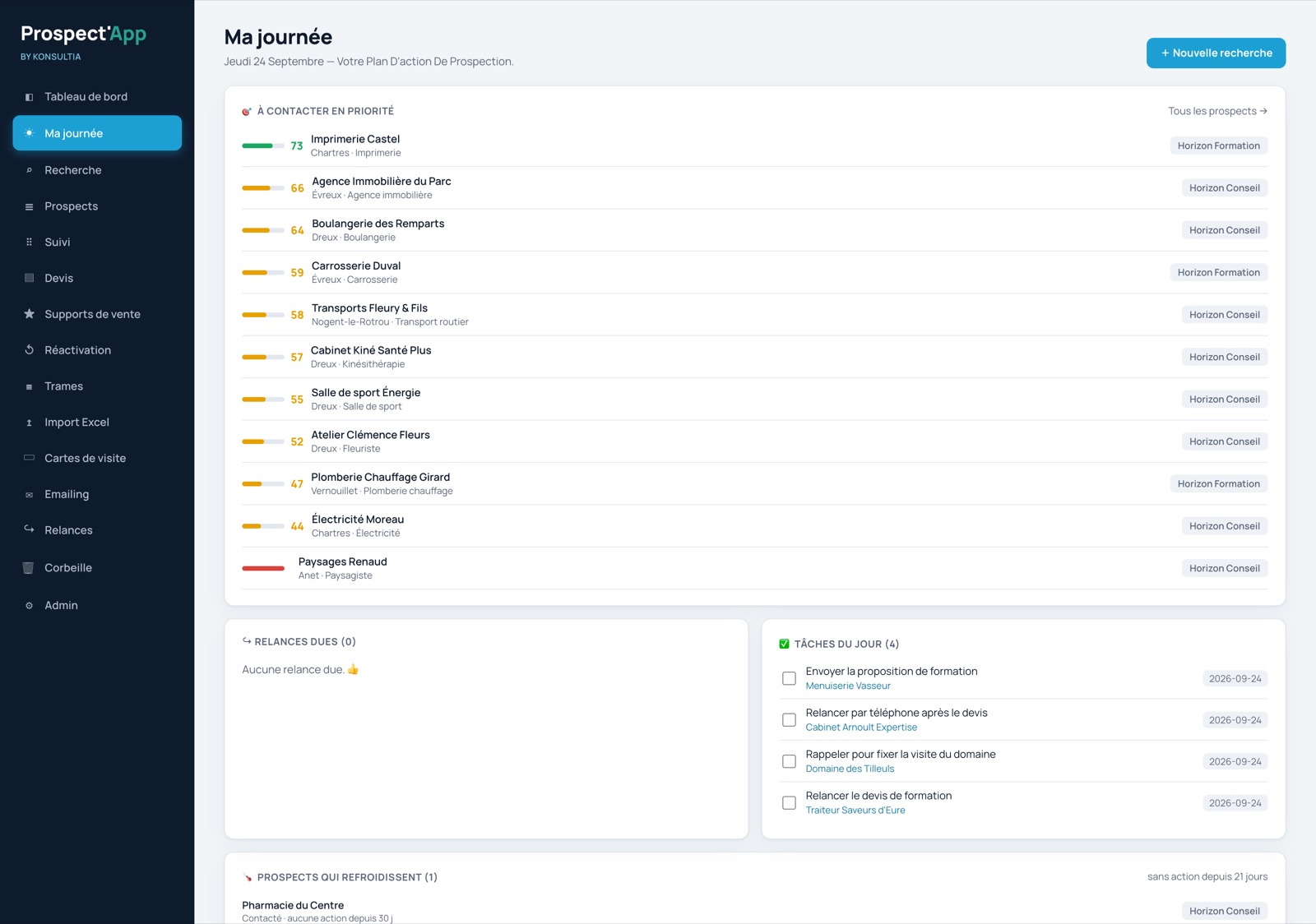
Task: Select Supports de vente in the sidebar
Action: click(x=97, y=314)
